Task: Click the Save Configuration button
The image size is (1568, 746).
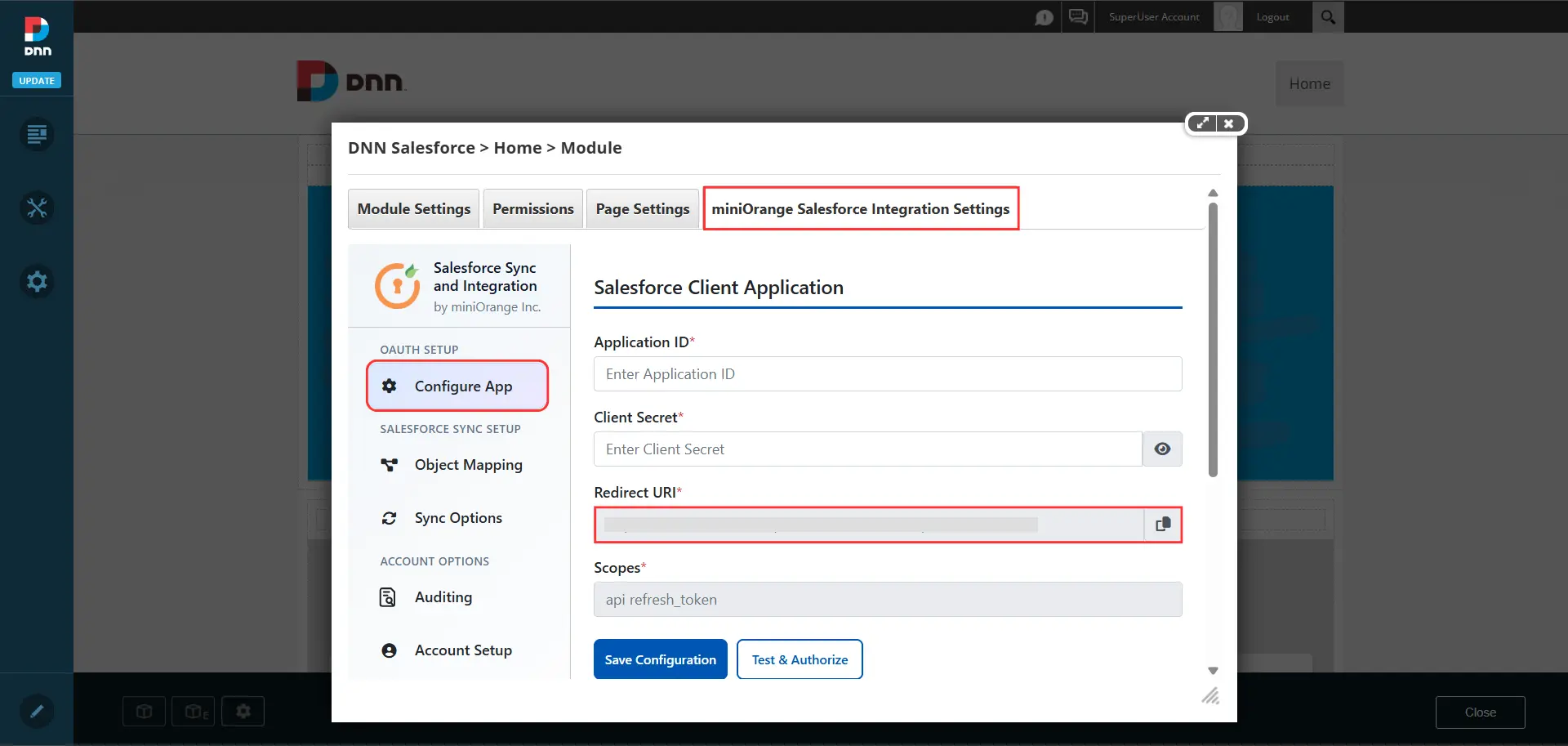Action: (x=660, y=659)
